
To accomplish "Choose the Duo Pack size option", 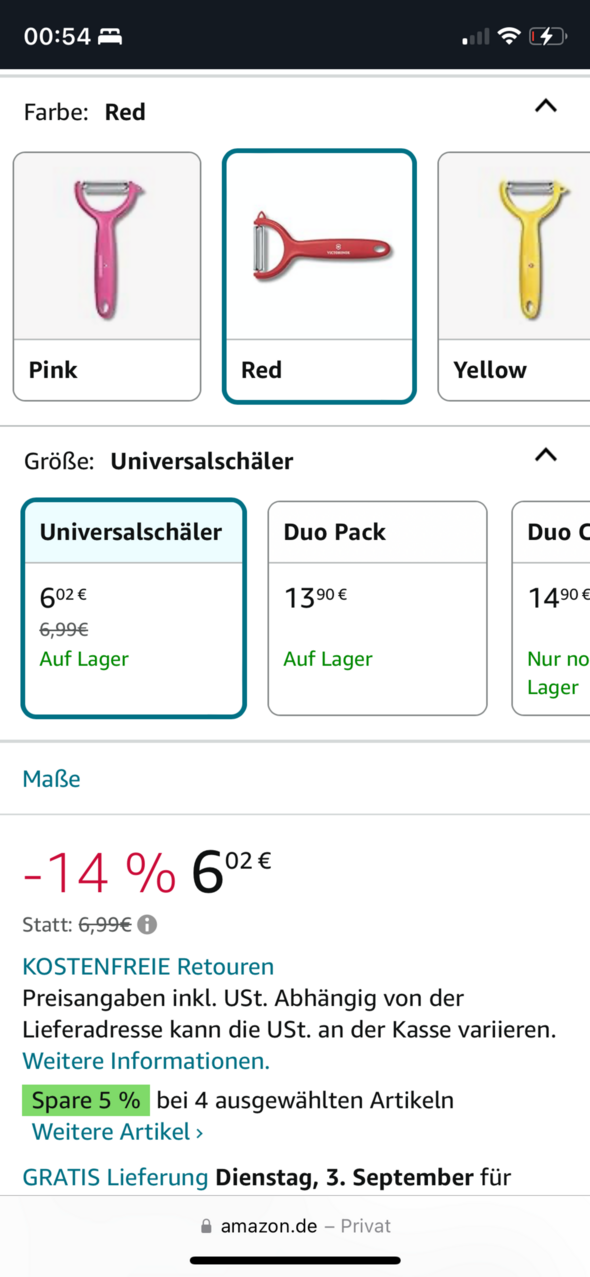I will (377, 608).
